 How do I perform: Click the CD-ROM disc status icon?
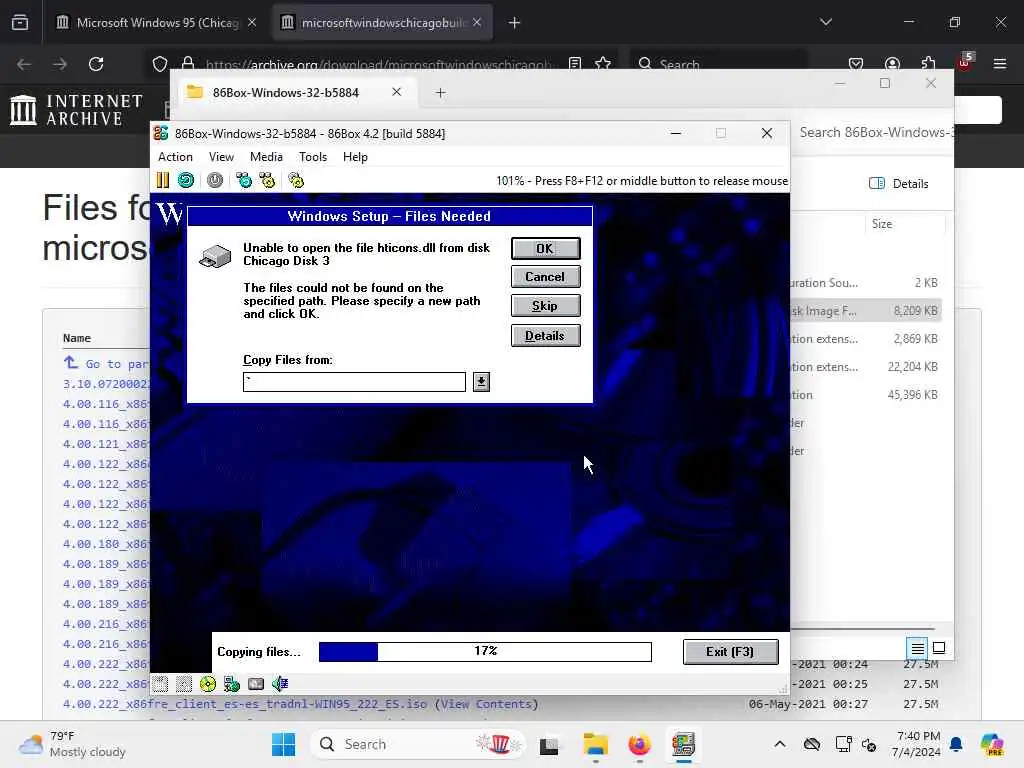pyautogui.click(x=208, y=684)
